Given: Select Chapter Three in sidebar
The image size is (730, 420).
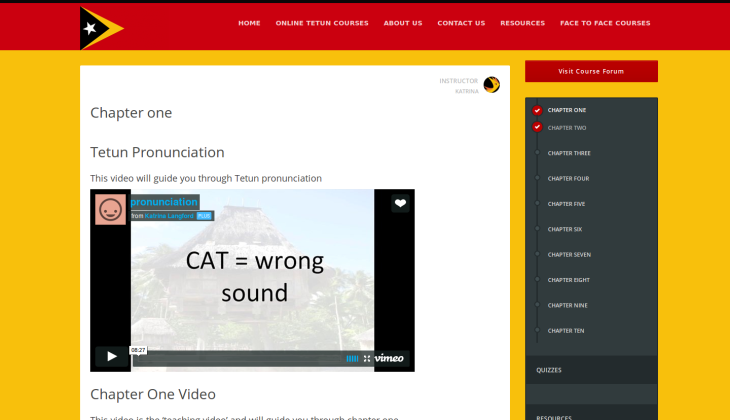Looking at the screenshot, I should (569, 153).
